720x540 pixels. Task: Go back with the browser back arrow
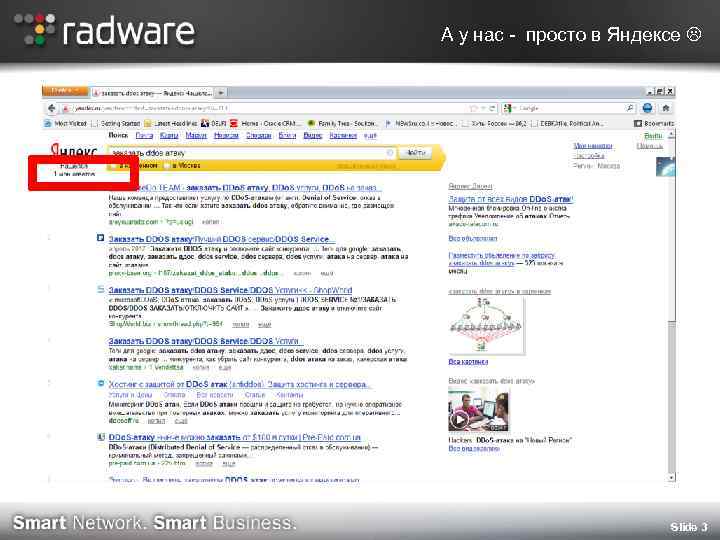pyautogui.click(x=51, y=108)
